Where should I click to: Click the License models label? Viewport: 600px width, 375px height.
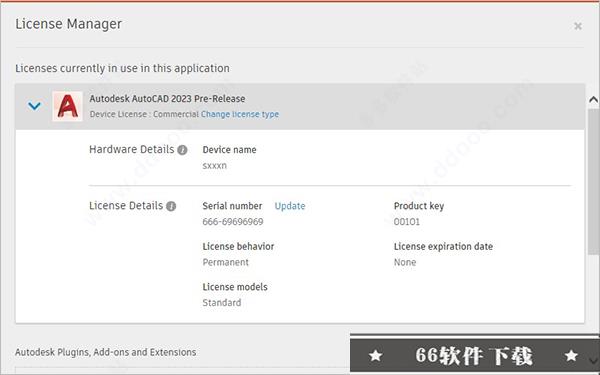(x=235, y=287)
